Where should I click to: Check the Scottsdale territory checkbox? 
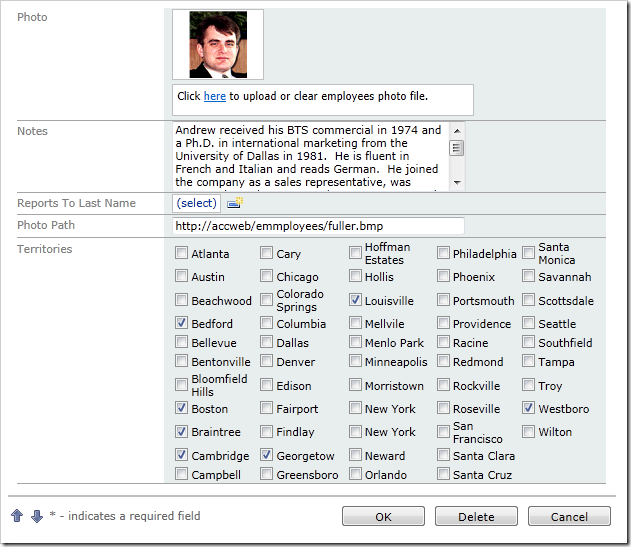528,299
